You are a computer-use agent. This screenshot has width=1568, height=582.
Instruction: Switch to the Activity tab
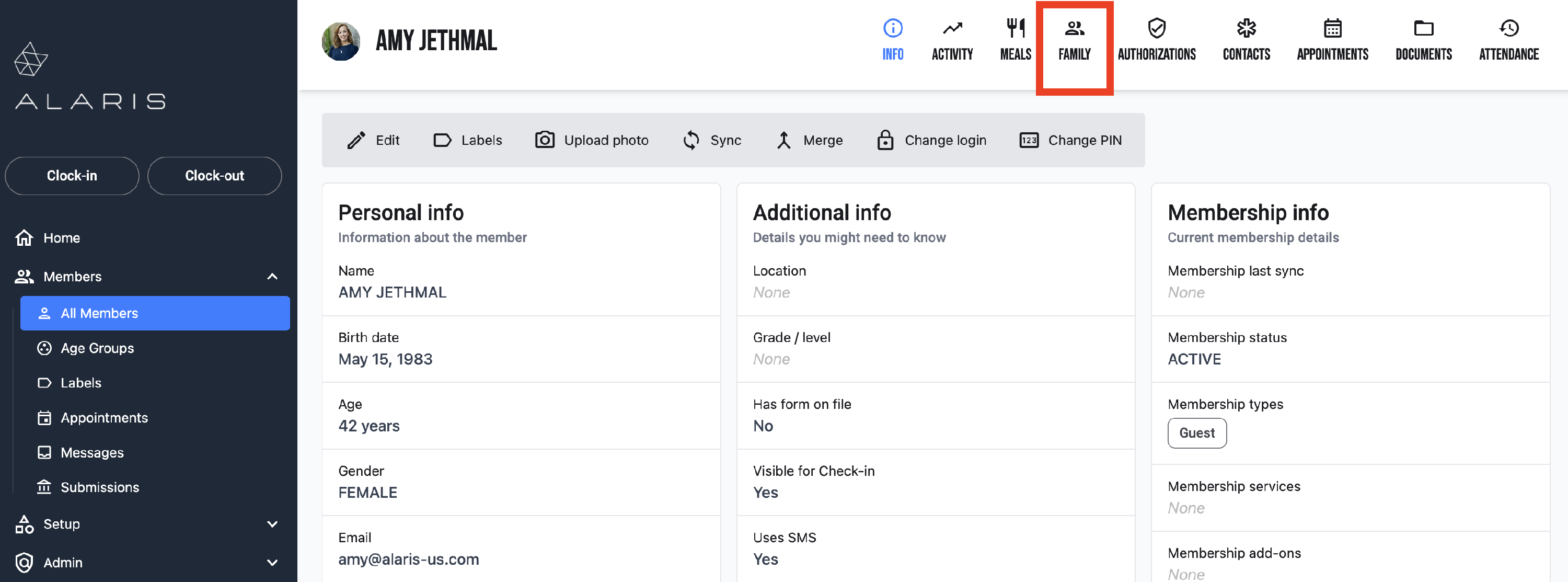pyautogui.click(x=952, y=40)
